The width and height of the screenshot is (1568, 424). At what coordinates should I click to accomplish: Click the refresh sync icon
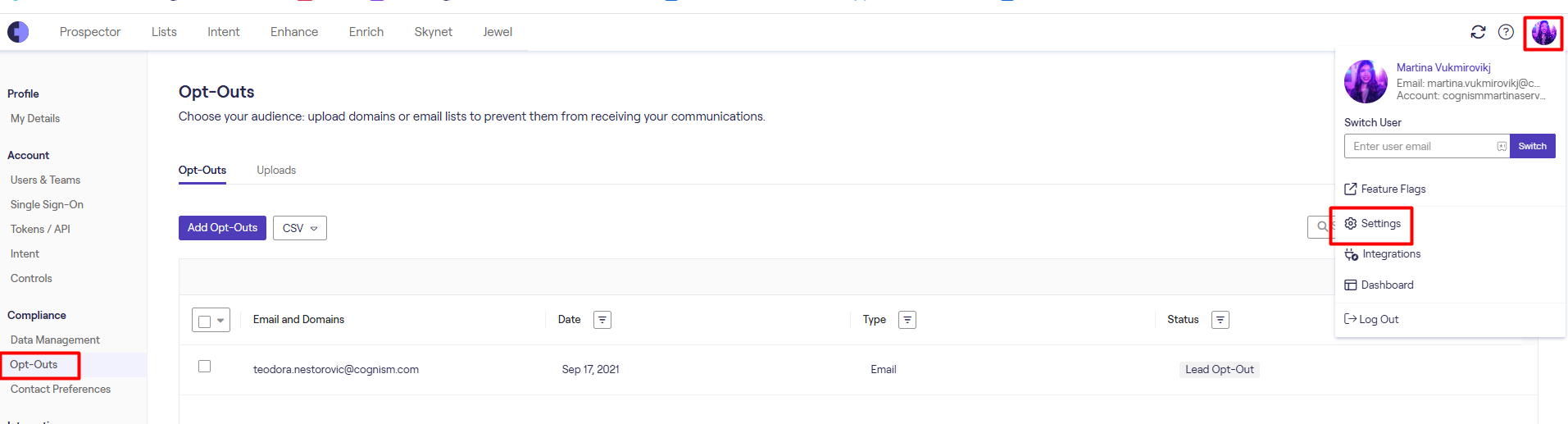1478,32
